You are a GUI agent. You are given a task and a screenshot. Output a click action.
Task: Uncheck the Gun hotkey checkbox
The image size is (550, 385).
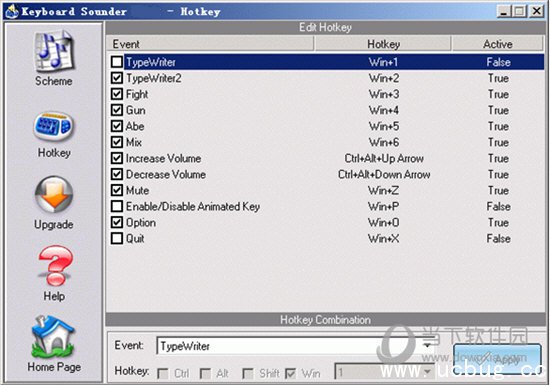pyautogui.click(x=116, y=110)
